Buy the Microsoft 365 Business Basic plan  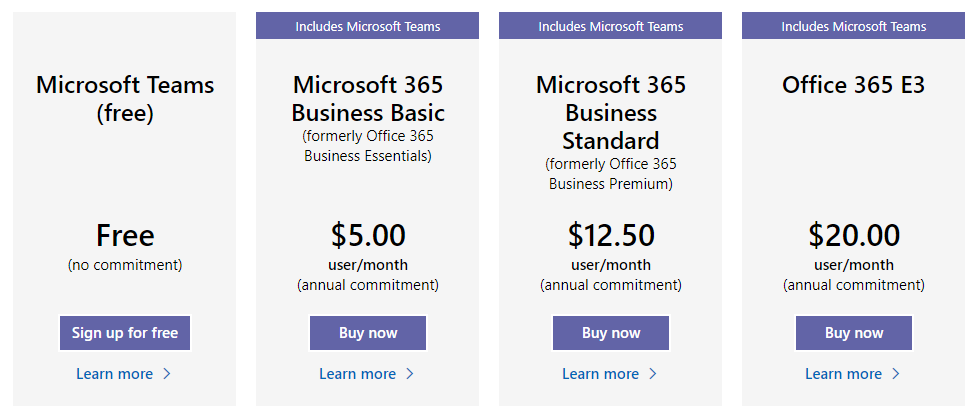[x=368, y=333]
